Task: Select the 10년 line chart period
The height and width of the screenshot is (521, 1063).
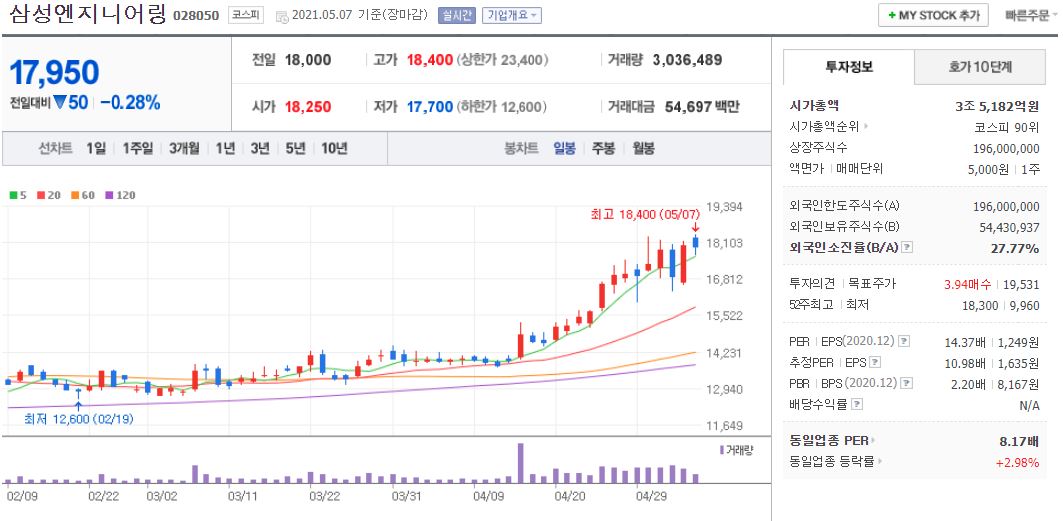Action: coord(334,148)
